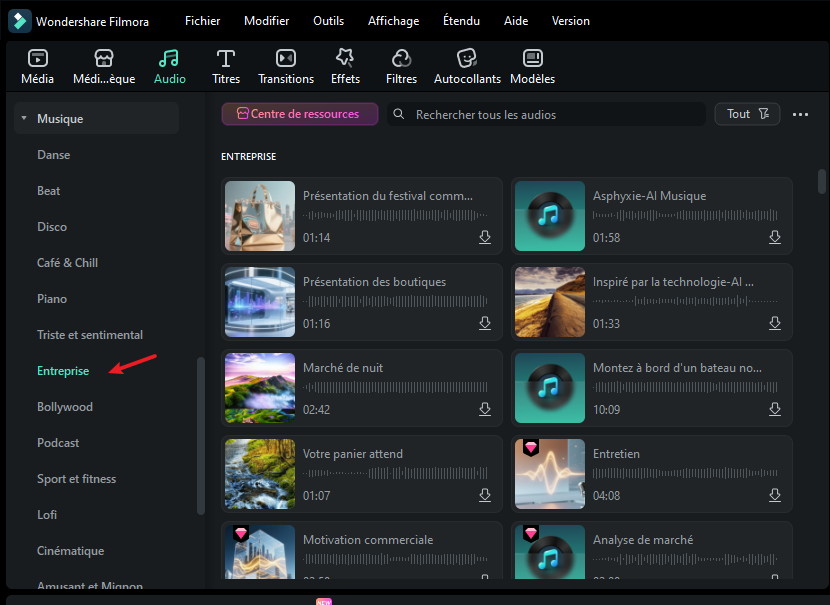
Task: Open the Outils menu
Action: tap(328, 21)
